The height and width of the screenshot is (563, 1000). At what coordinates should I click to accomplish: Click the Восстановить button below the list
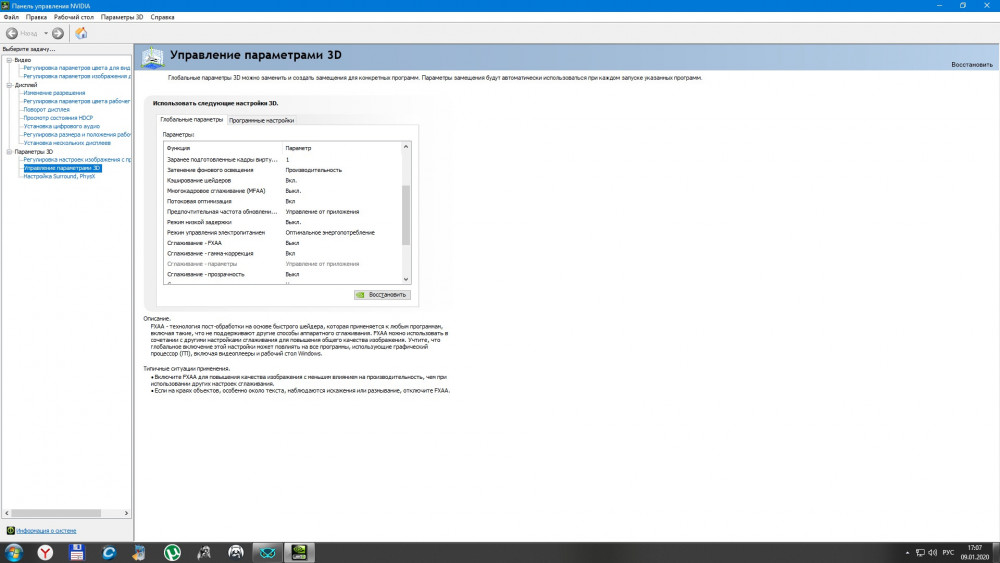coord(382,295)
